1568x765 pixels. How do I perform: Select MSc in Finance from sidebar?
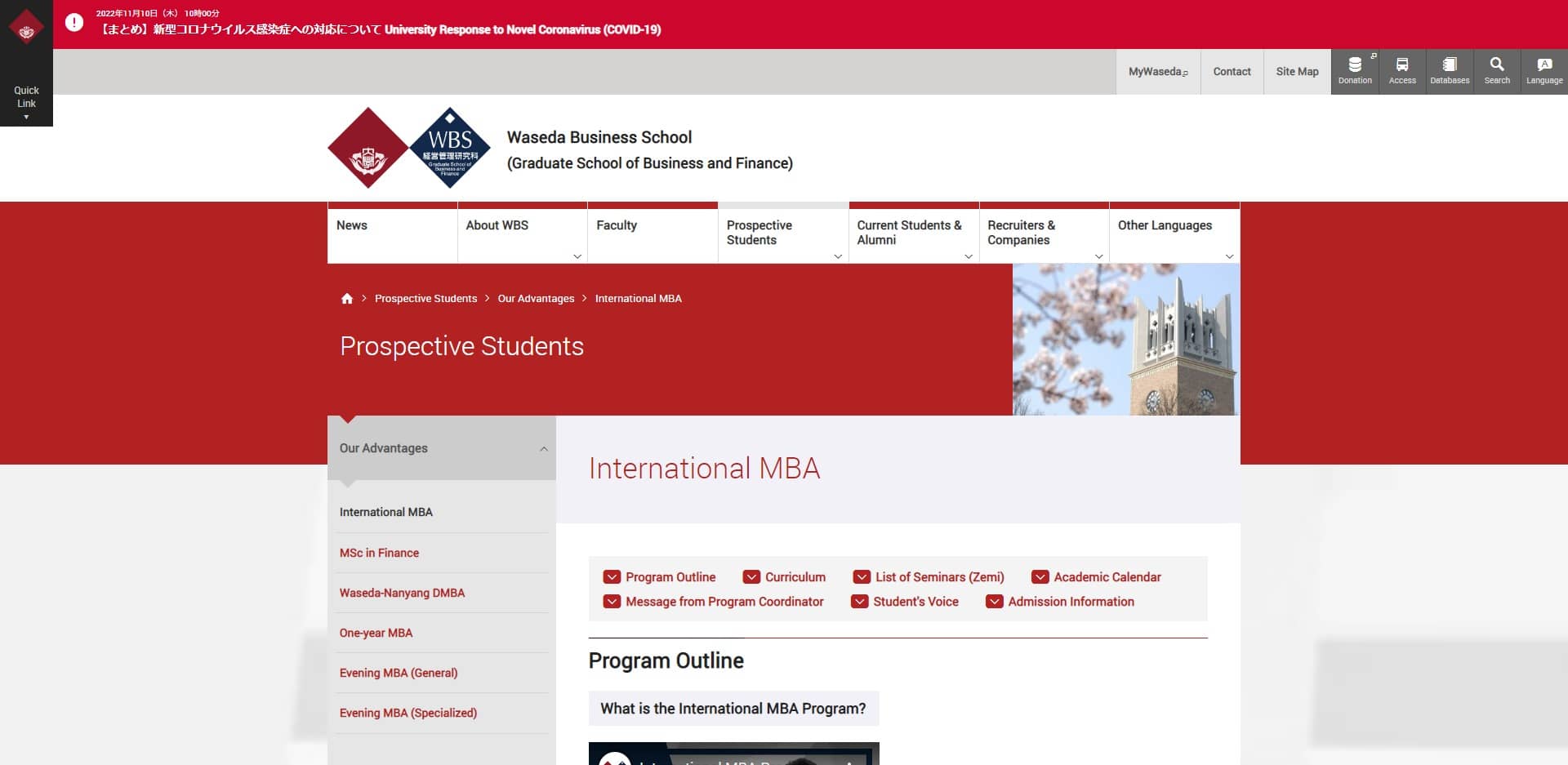tap(379, 553)
